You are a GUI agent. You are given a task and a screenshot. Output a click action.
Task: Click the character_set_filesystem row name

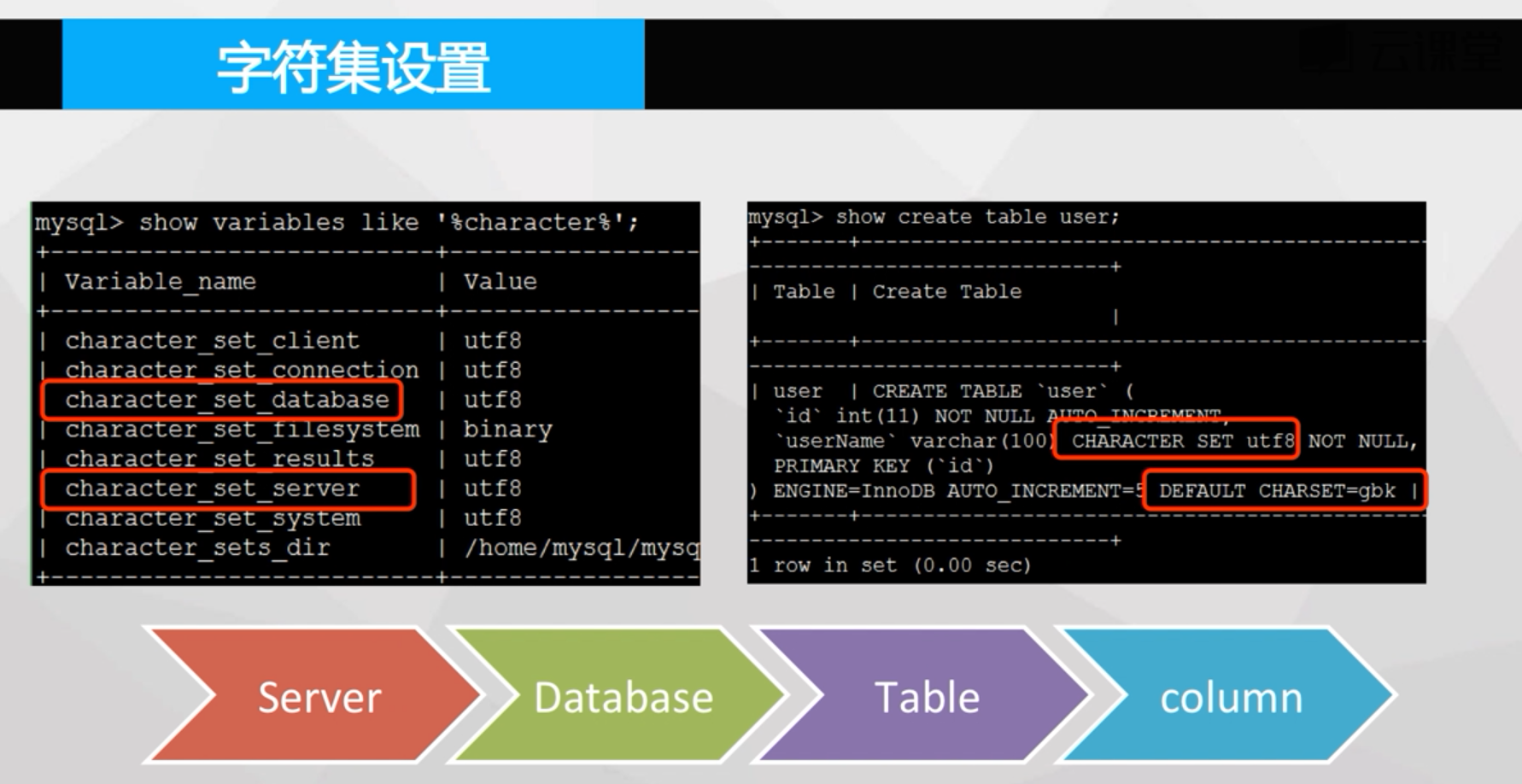tap(243, 430)
